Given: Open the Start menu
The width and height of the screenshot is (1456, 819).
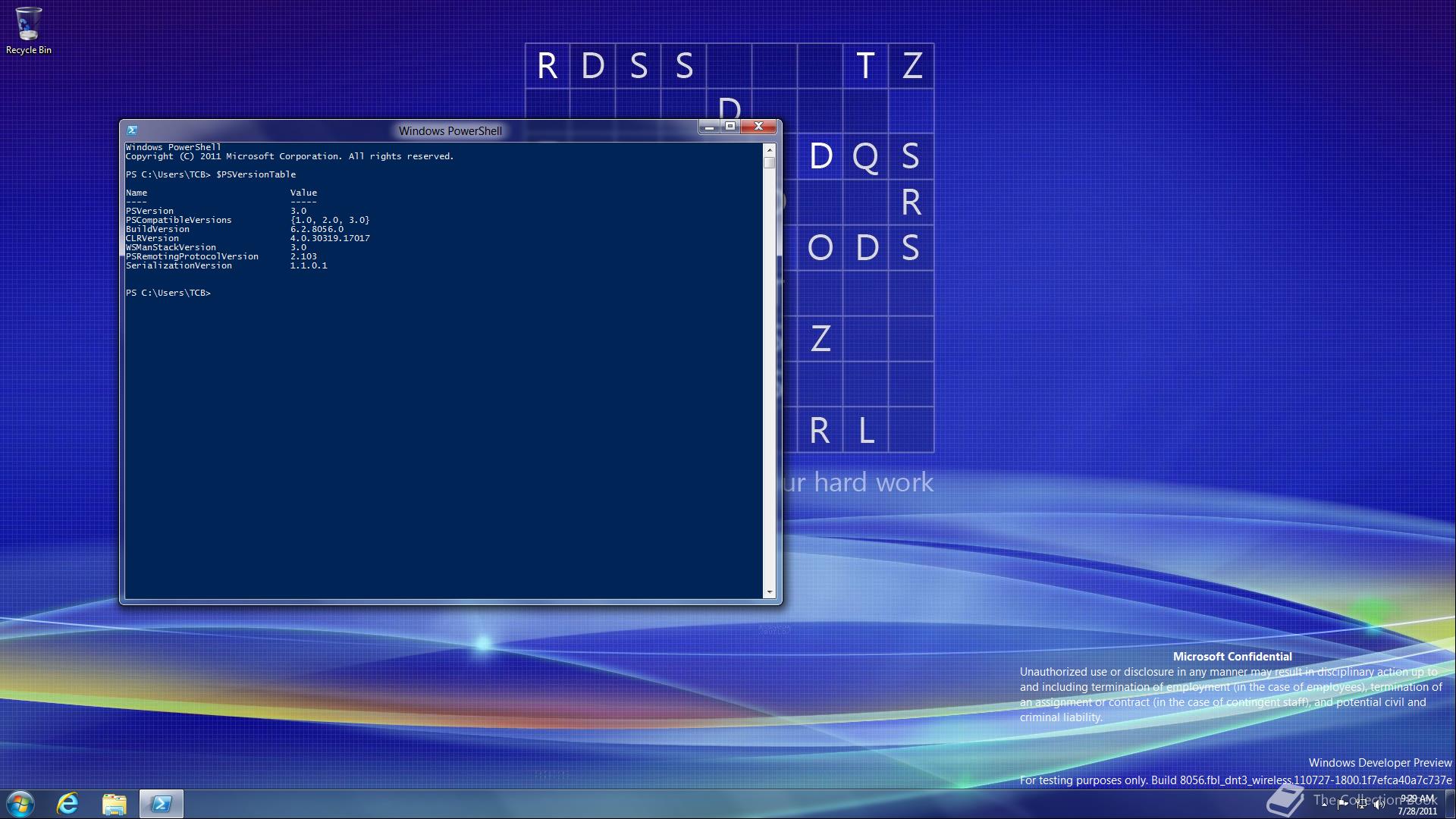Looking at the screenshot, I should coord(20,803).
